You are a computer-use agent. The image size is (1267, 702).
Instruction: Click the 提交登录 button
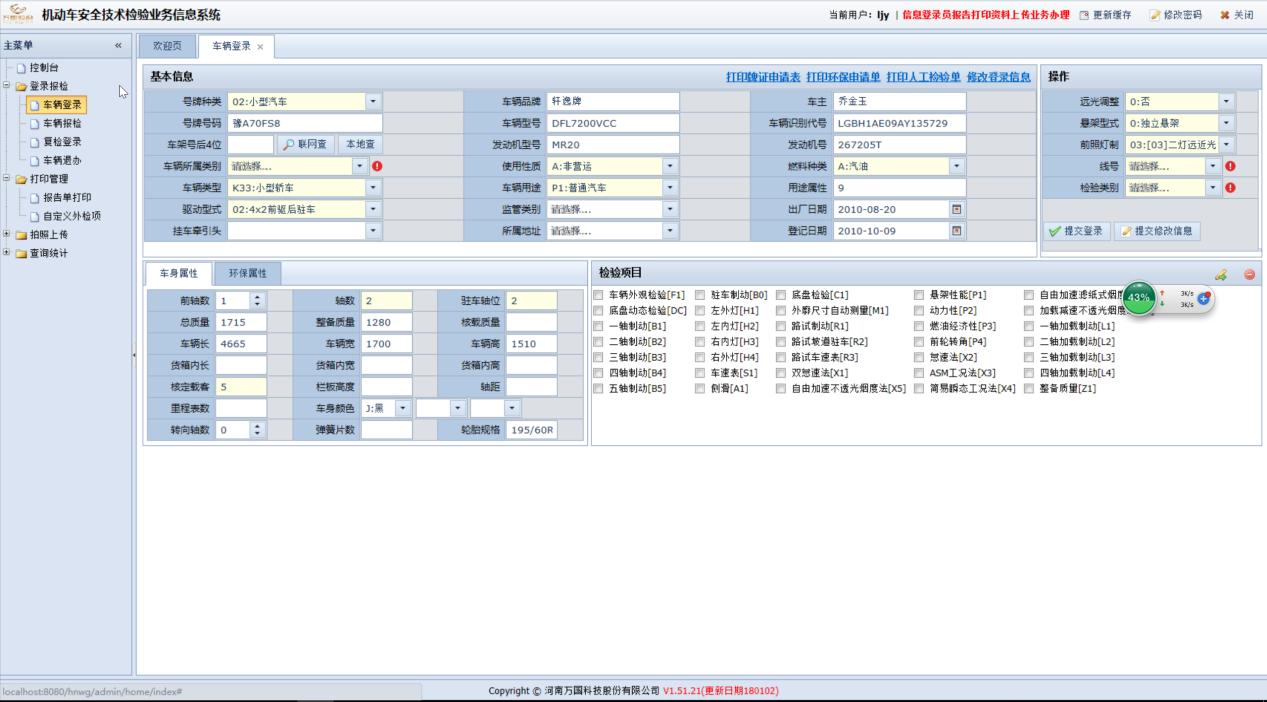coord(1076,231)
